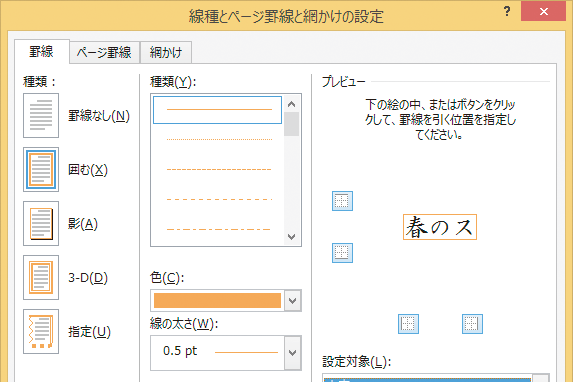Screen dimensions: 573x382
Task: Choose the 指定 (custom) border icon
Action: coord(41,332)
